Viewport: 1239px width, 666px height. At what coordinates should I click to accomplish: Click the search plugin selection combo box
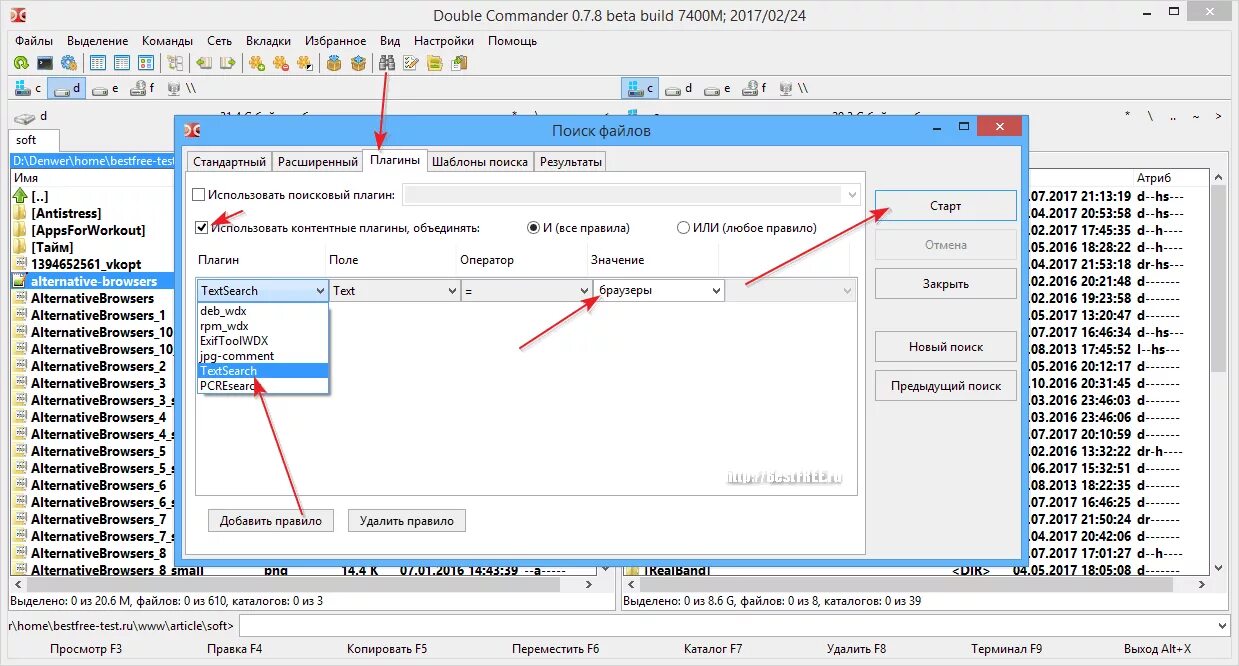click(631, 195)
